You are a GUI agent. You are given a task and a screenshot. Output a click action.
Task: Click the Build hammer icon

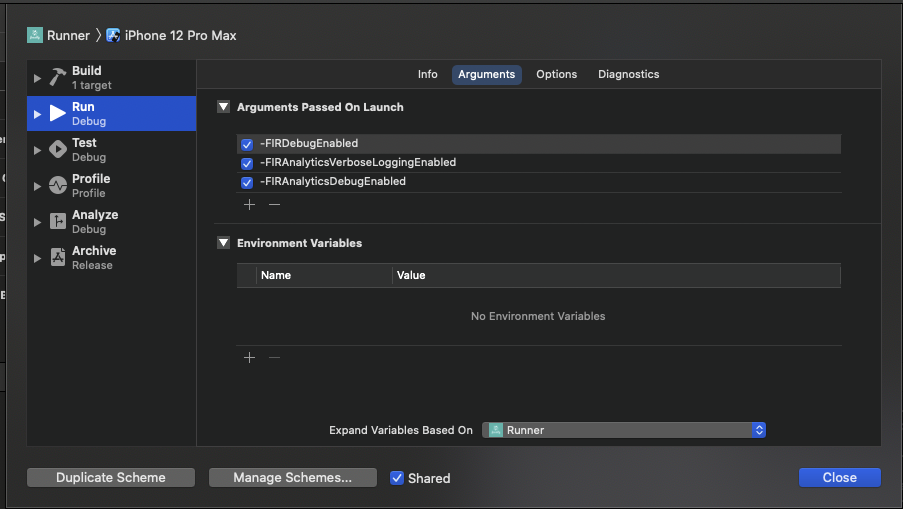click(58, 77)
